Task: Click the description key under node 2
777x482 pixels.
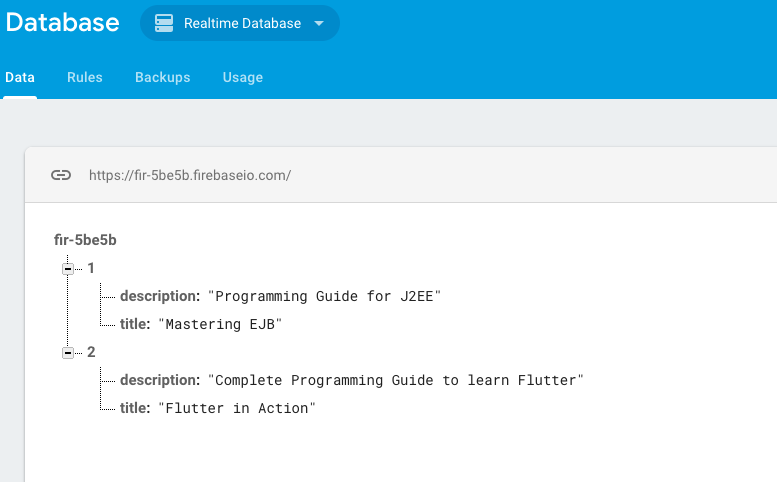Action: 158,380
